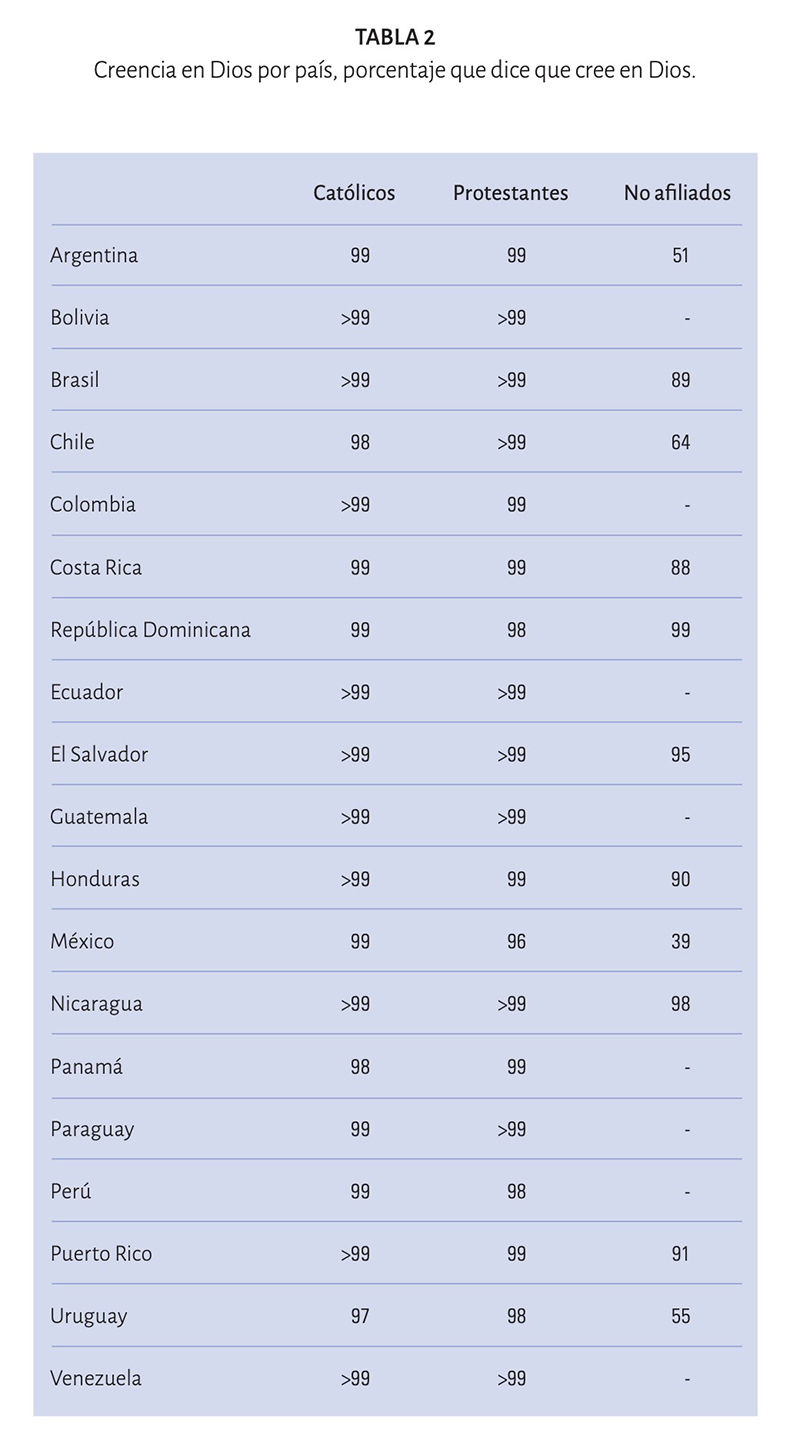Click the Costa Rica row label
Image resolution: width=800 pixels, height=1443 pixels.
[x=96, y=568]
